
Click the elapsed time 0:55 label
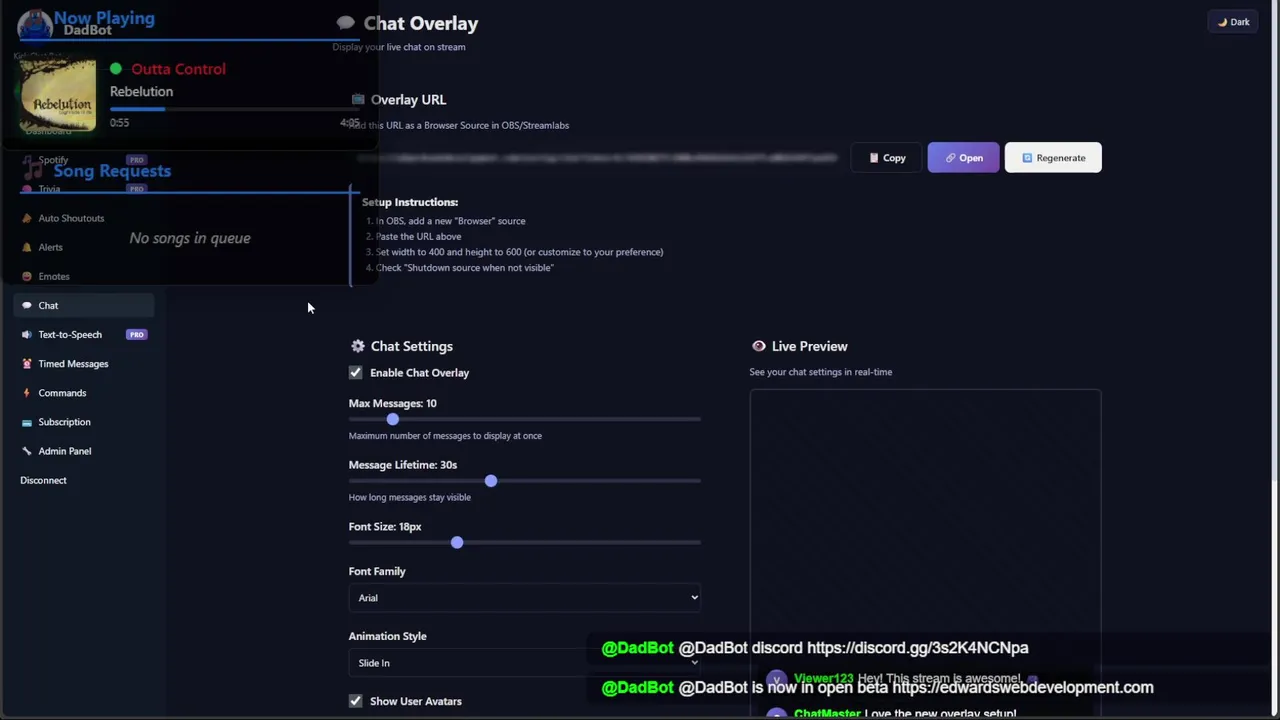click(119, 123)
